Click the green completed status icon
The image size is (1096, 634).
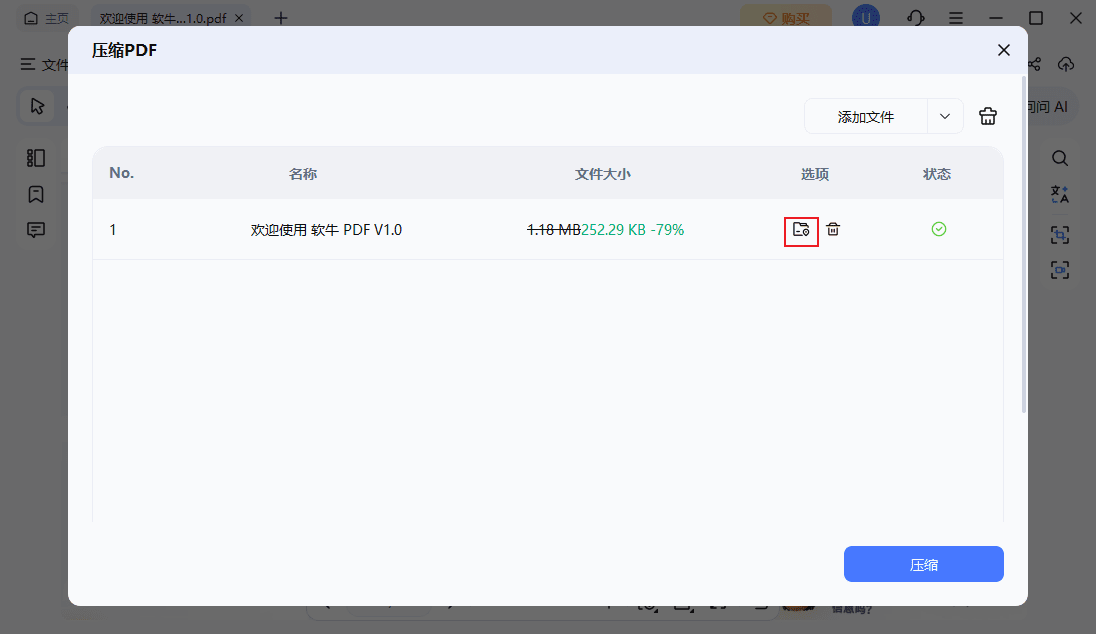pos(939,229)
